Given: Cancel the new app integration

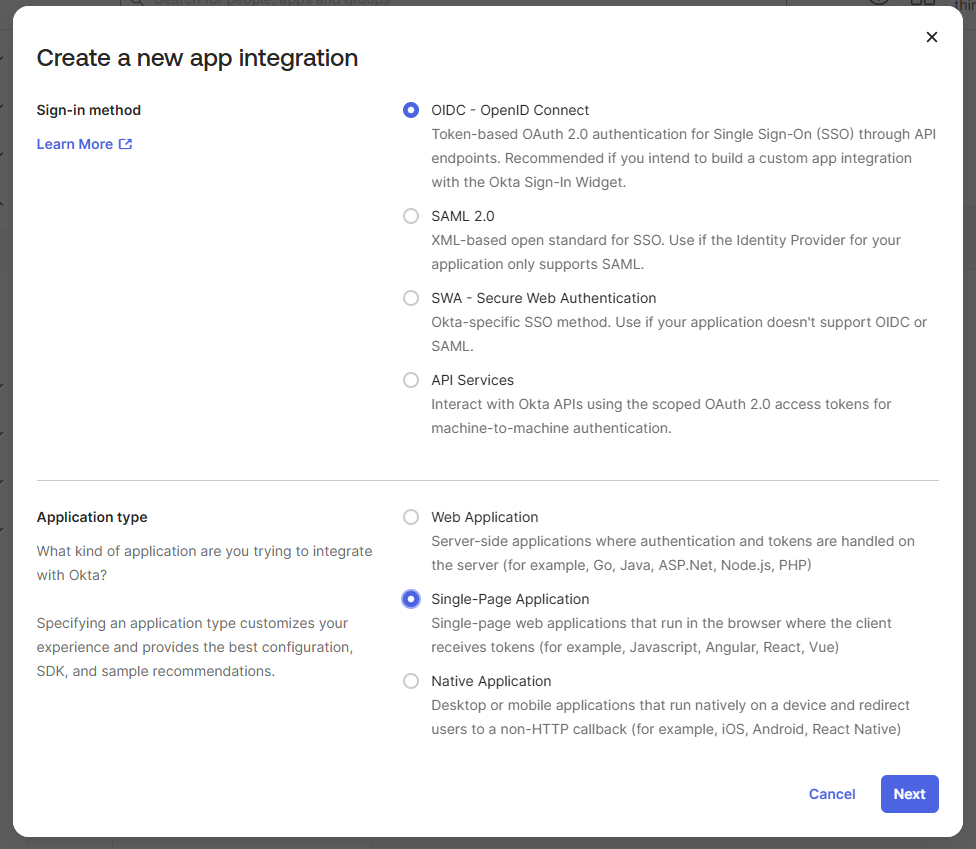Looking at the screenshot, I should click(832, 794).
